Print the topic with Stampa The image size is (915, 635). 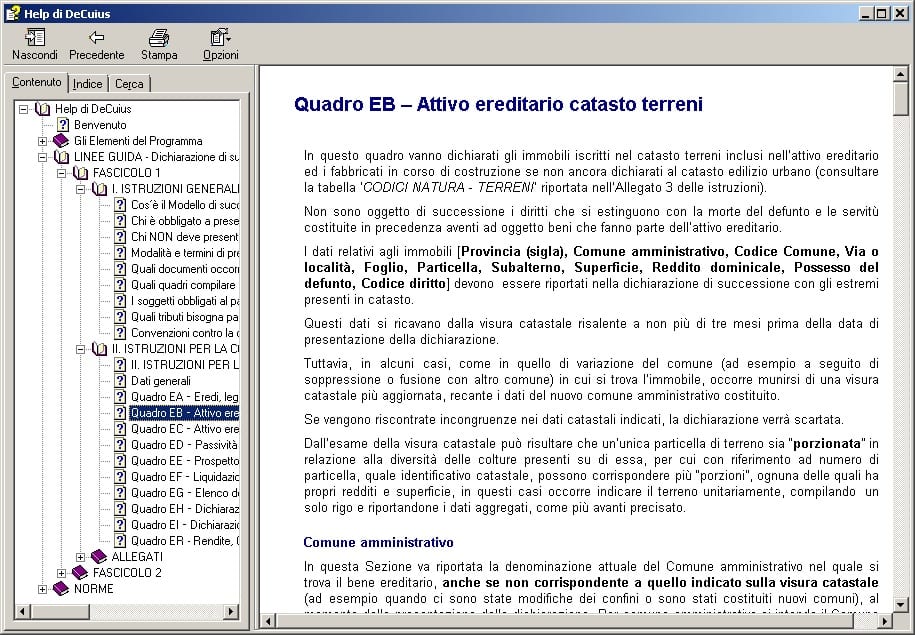point(159,38)
